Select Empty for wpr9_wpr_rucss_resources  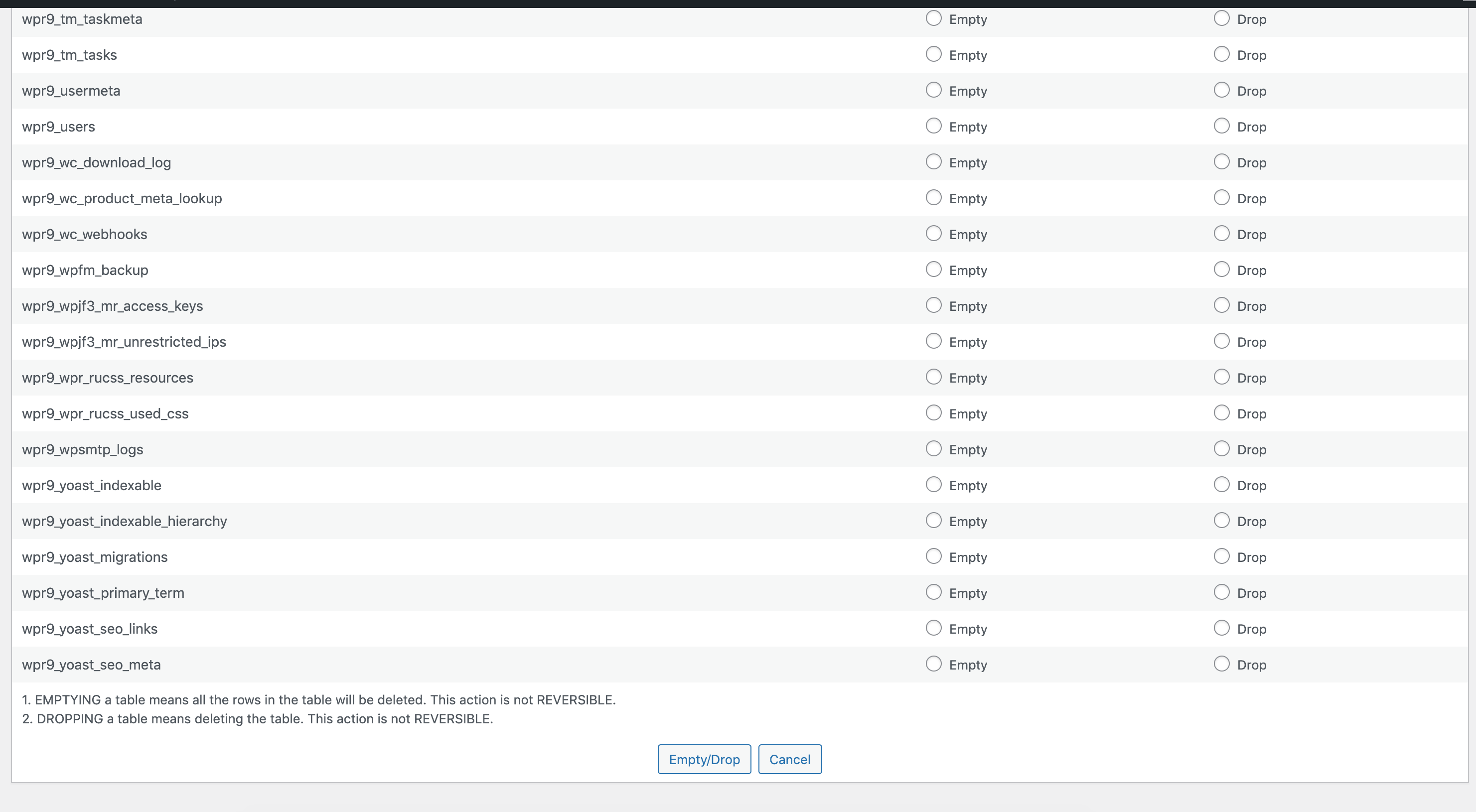point(933,377)
